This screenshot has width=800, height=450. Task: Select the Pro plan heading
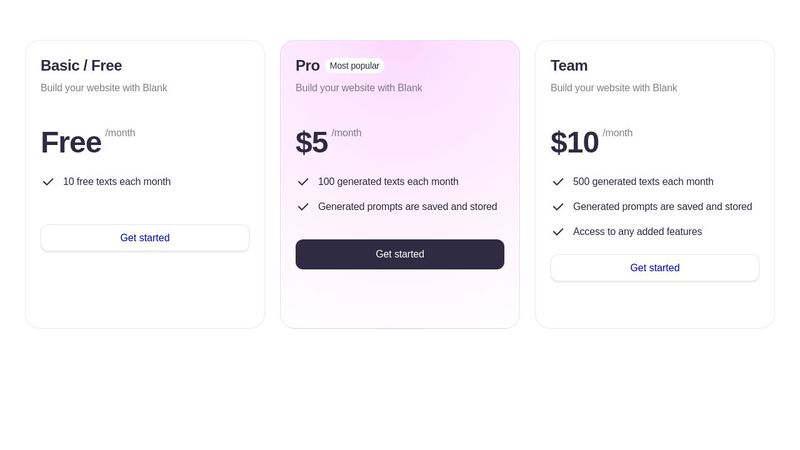[307, 66]
